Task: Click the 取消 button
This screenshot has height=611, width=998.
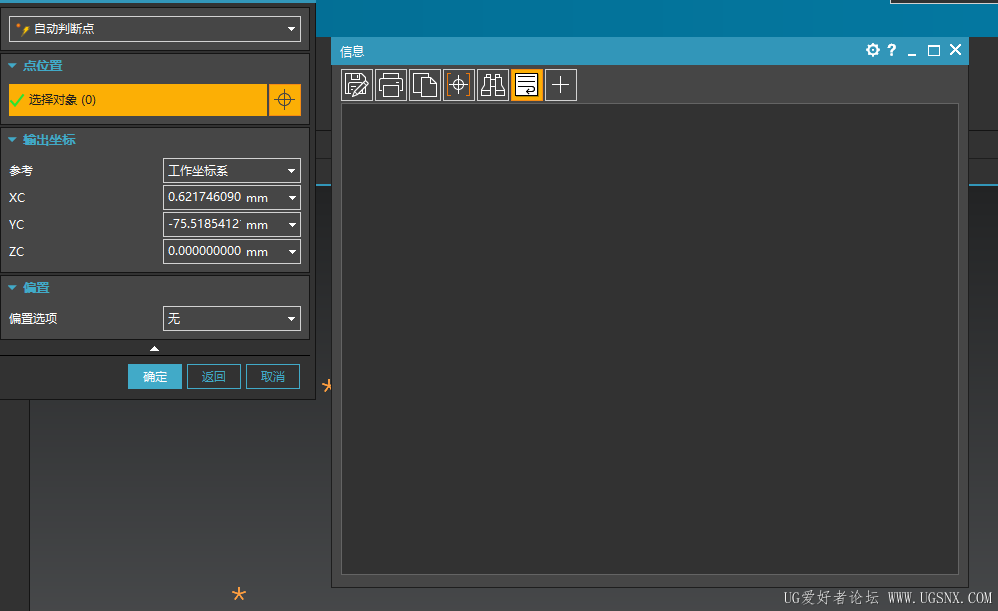Action: coord(273,377)
